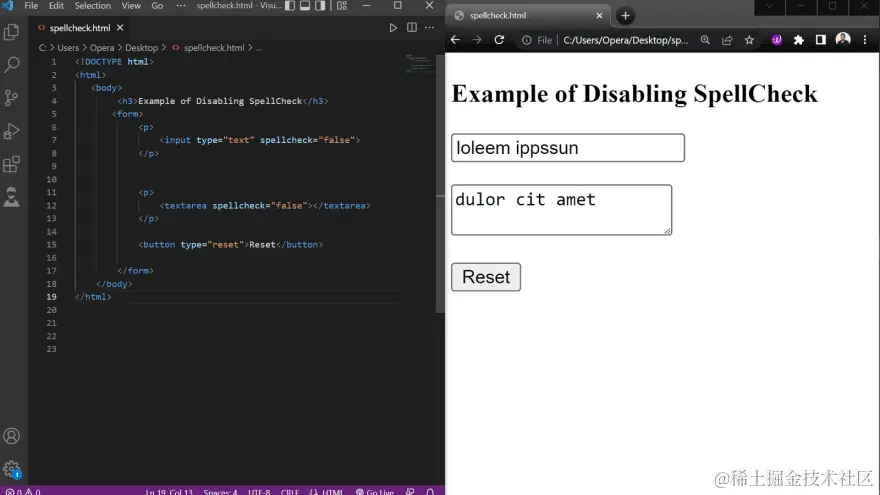Viewport: 880px width, 495px height.
Task: Open notifications bell in status bar
Action: 430,491
